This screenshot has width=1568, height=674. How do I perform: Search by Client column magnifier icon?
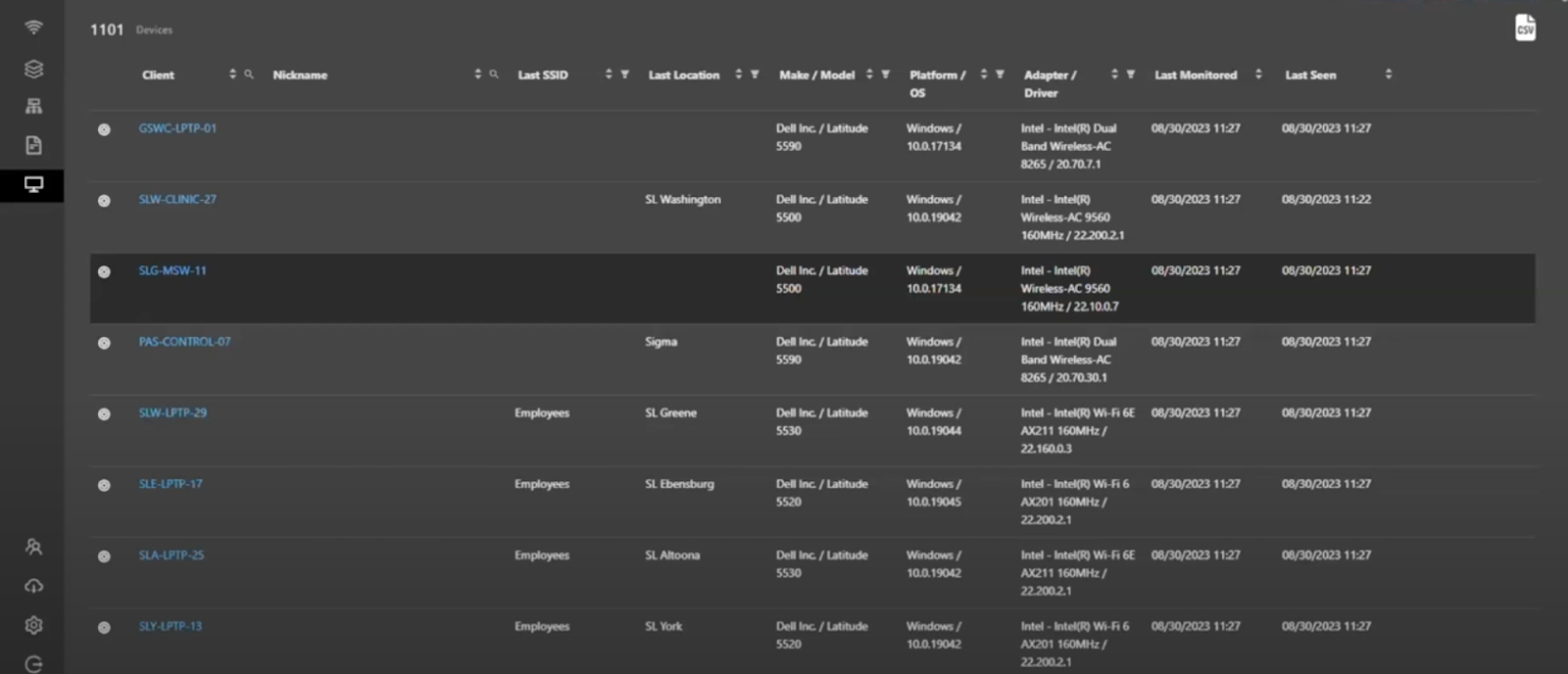click(x=249, y=74)
